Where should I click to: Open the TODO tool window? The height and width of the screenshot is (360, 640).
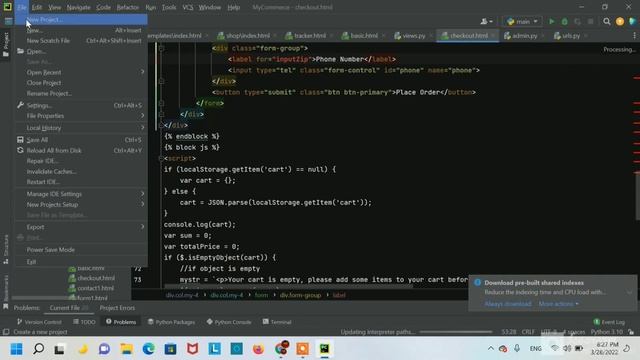click(x=84, y=322)
